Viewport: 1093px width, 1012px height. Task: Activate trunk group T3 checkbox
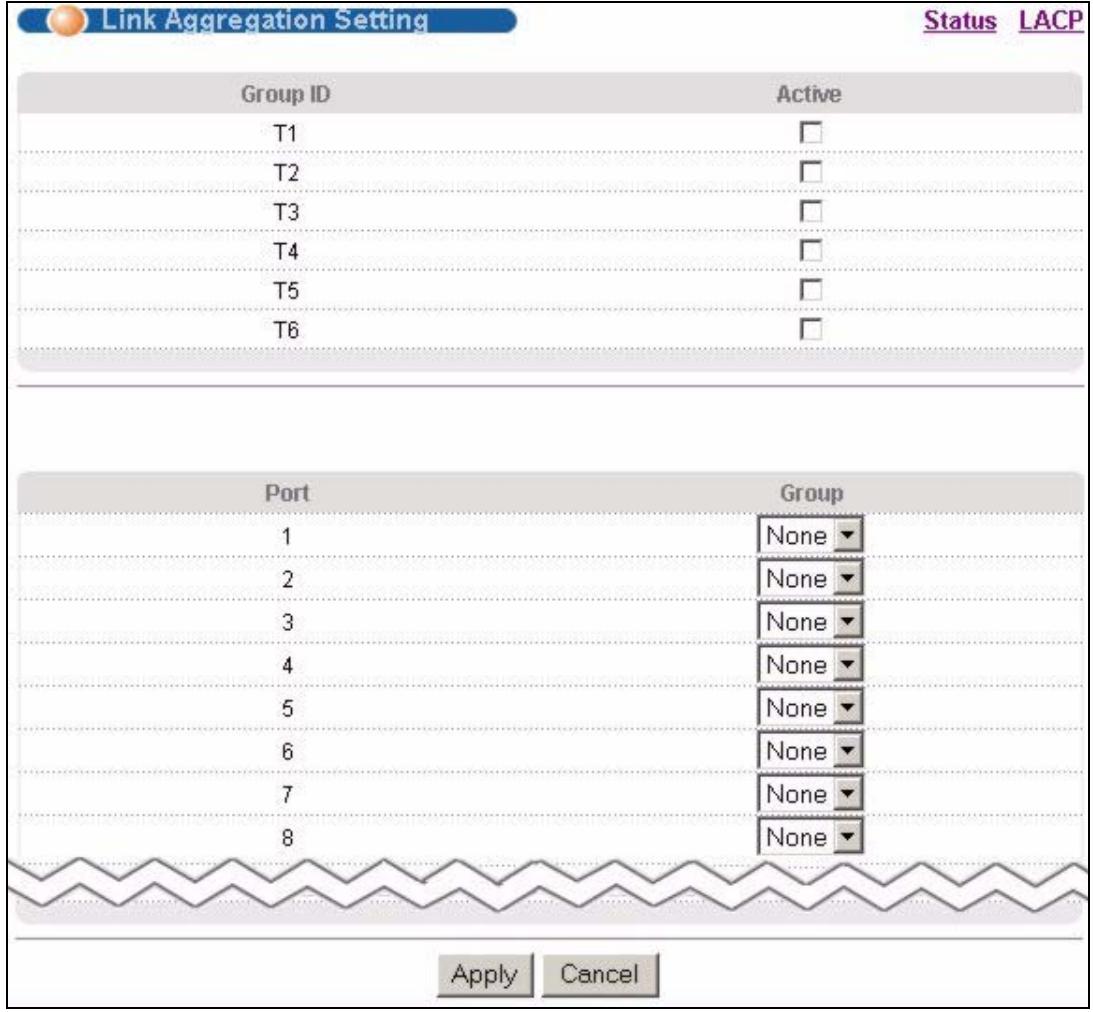pyautogui.click(x=811, y=211)
